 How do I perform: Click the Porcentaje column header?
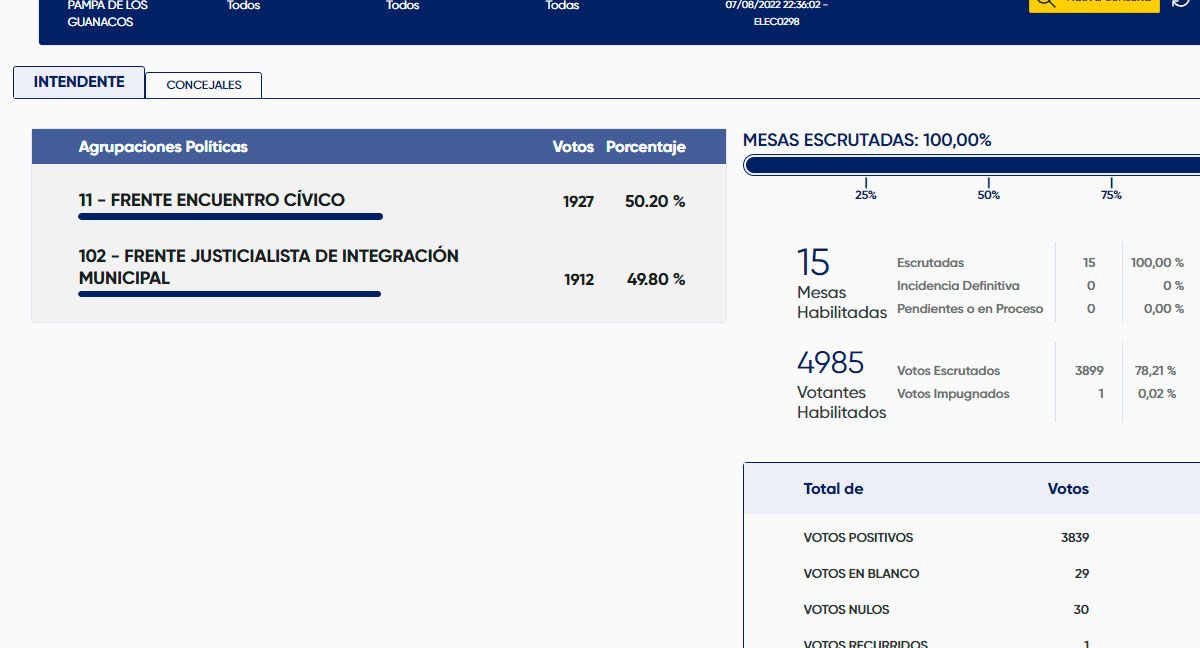(x=645, y=147)
